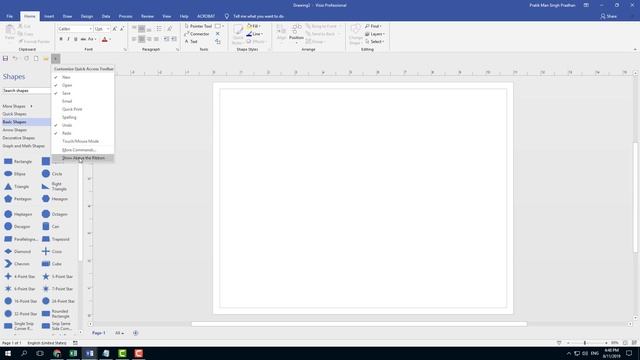The width and height of the screenshot is (640, 360).
Task: Pick the Pentagon shape
Action: click(18, 199)
